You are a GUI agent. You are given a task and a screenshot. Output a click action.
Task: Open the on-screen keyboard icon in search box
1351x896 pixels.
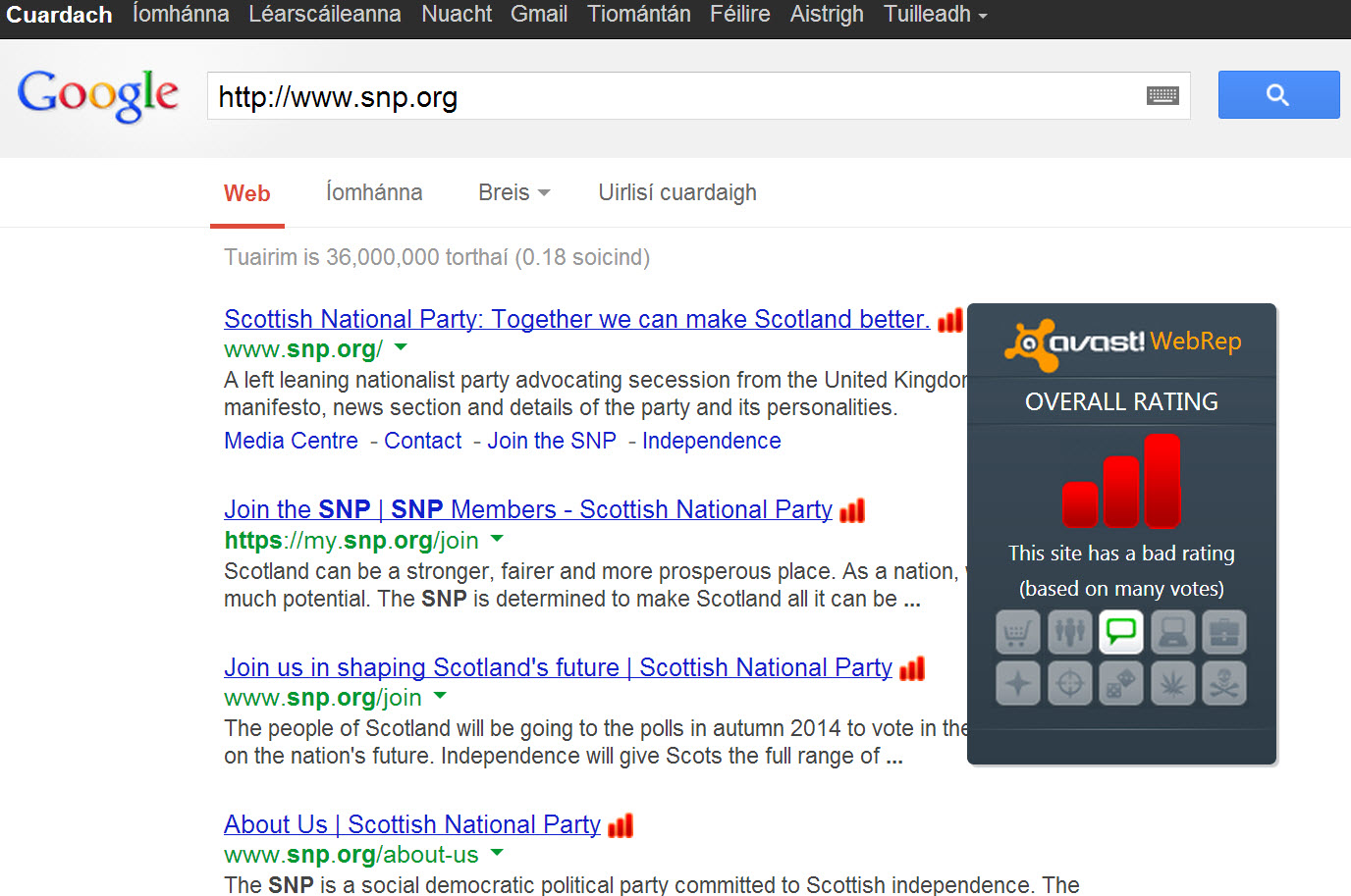click(1162, 96)
